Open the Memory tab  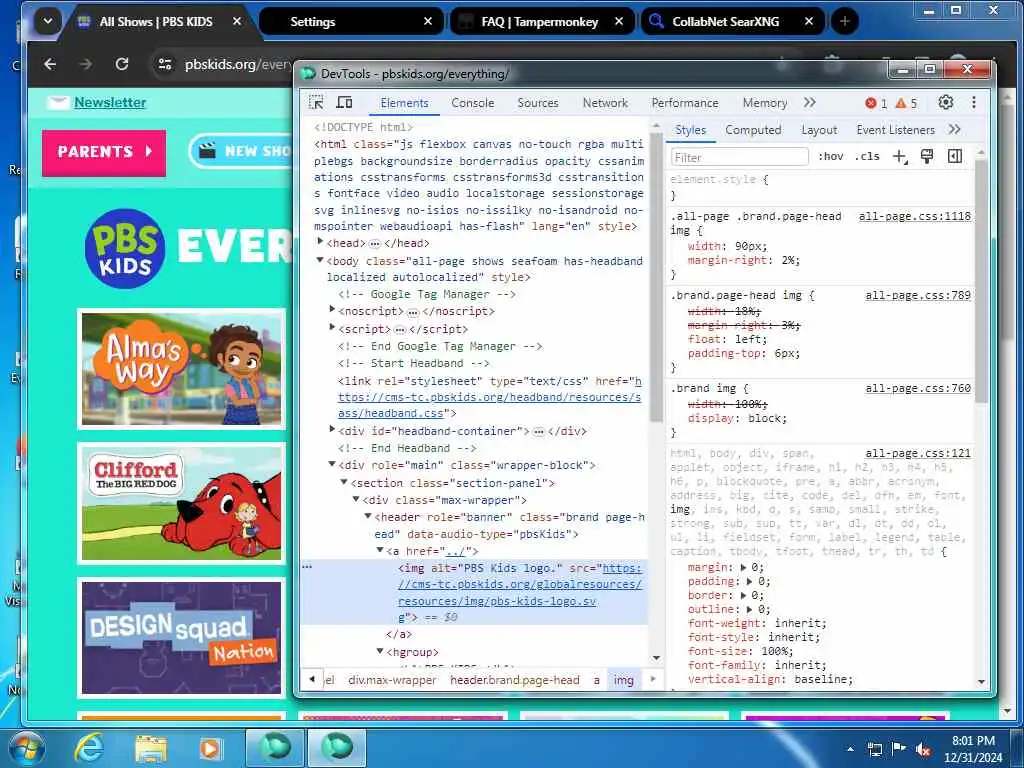tap(764, 103)
